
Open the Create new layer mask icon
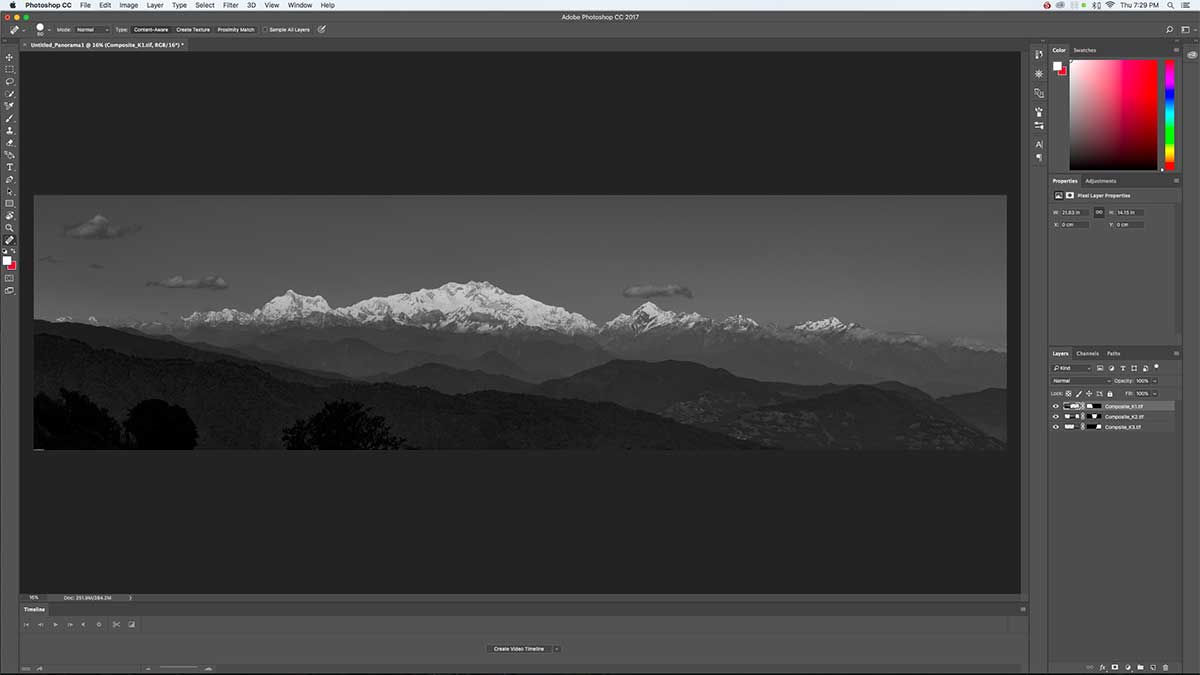tap(1115, 666)
